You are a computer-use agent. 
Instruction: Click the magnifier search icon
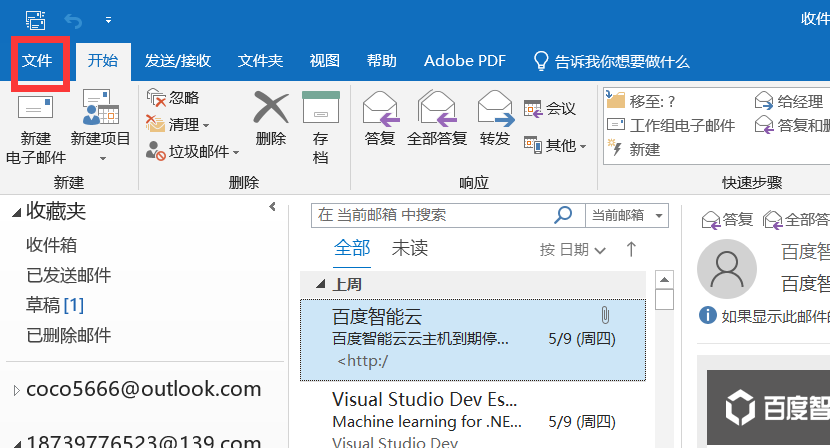click(x=563, y=214)
